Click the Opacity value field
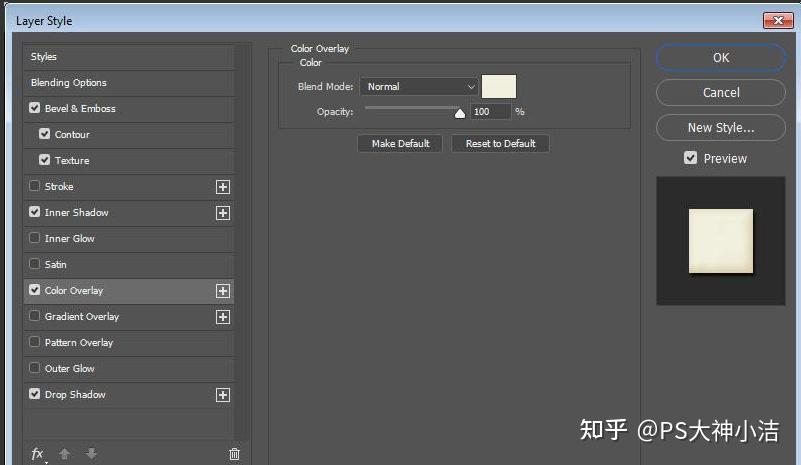The height and width of the screenshot is (465, 801). pyautogui.click(x=490, y=111)
